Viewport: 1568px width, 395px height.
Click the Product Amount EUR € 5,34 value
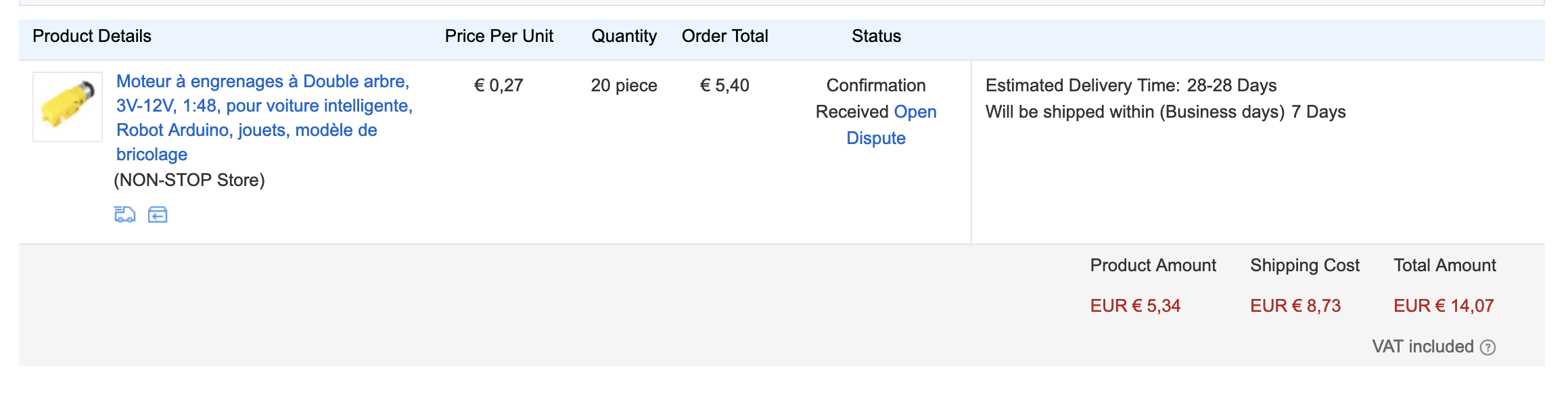1135,306
